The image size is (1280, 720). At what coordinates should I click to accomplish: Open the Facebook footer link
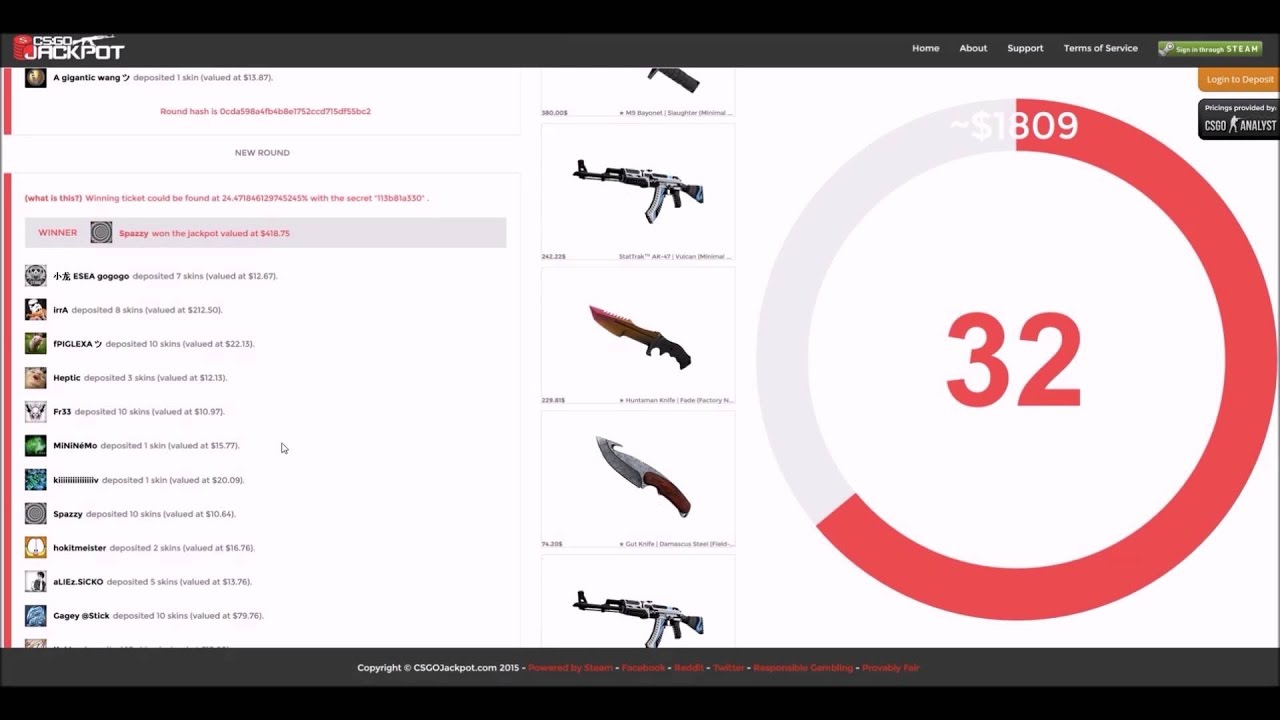pyautogui.click(x=643, y=668)
